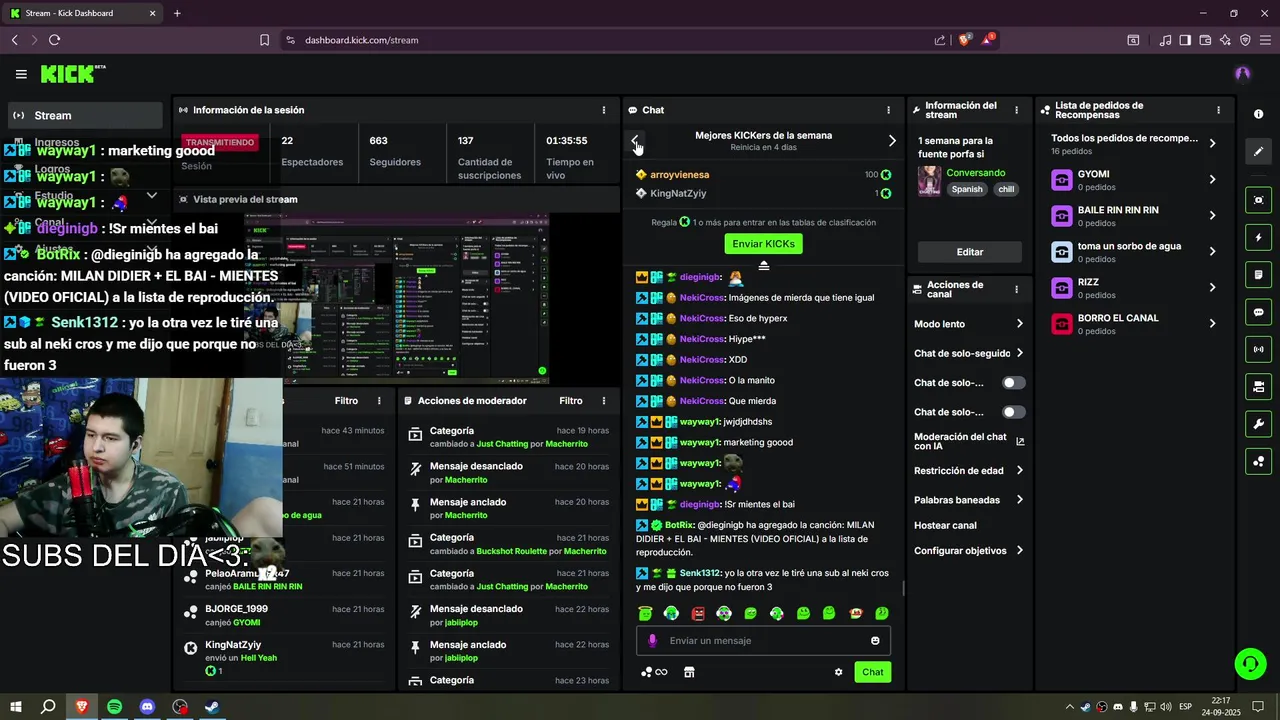
Task: Expand Todos los pedidos de recompensas
Action: coord(1212,144)
